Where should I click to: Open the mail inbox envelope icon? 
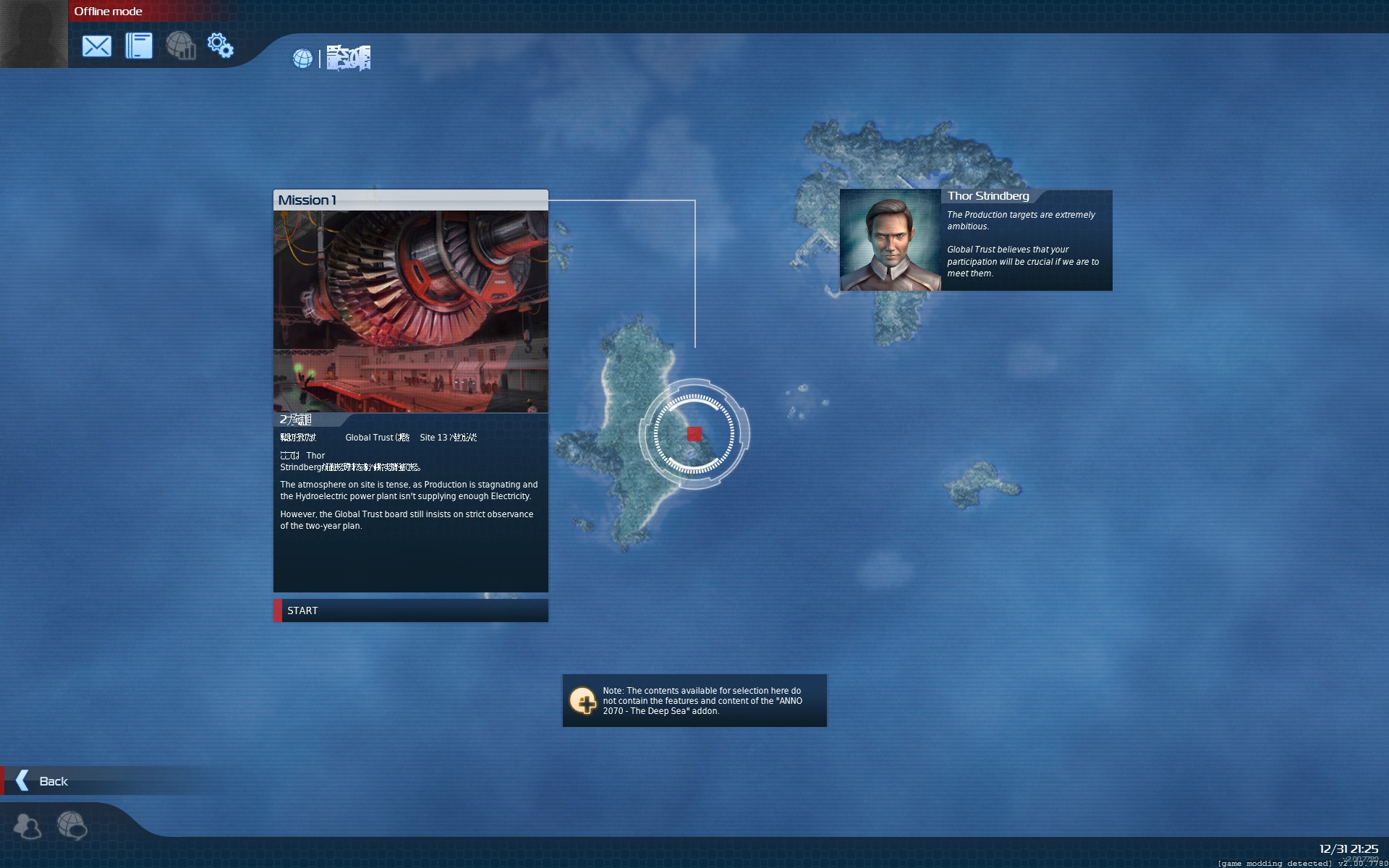tap(96, 46)
